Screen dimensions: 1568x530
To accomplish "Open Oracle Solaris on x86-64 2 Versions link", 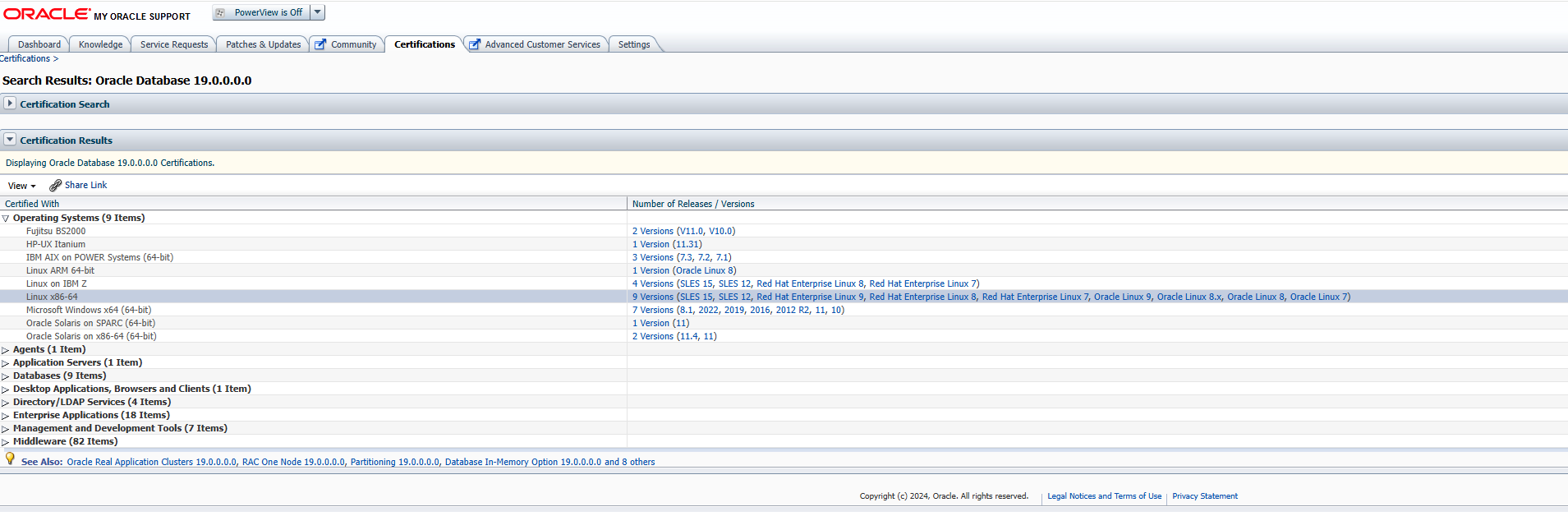I will pyautogui.click(x=674, y=336).
